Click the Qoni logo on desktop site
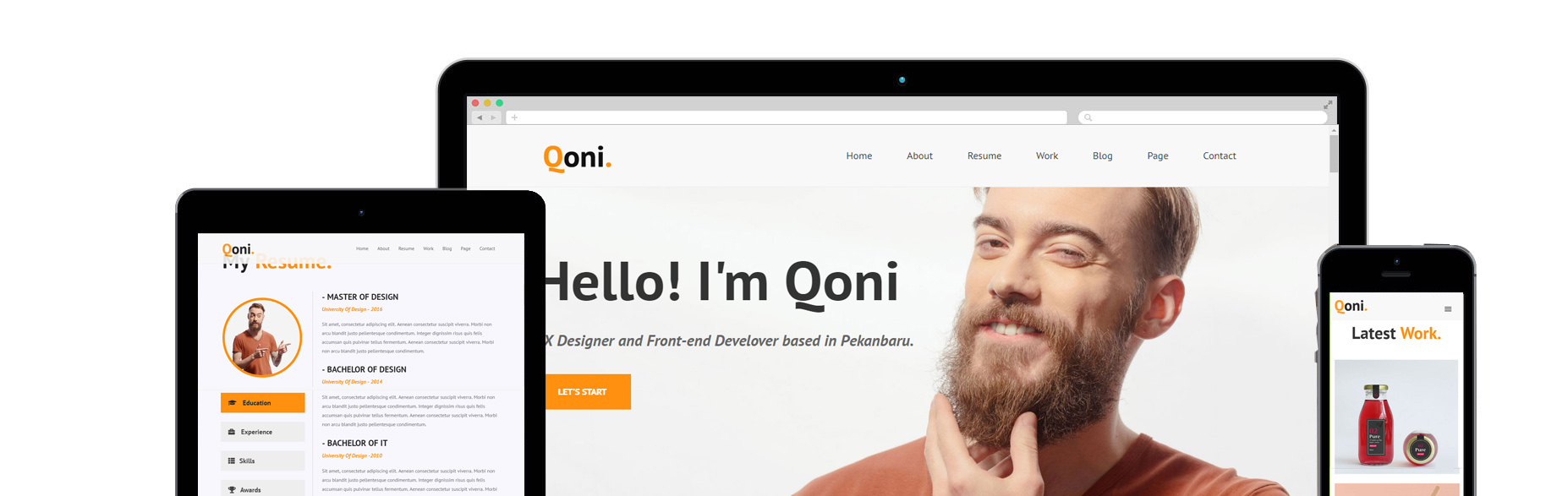The image size is (1568, 496). 578,157
